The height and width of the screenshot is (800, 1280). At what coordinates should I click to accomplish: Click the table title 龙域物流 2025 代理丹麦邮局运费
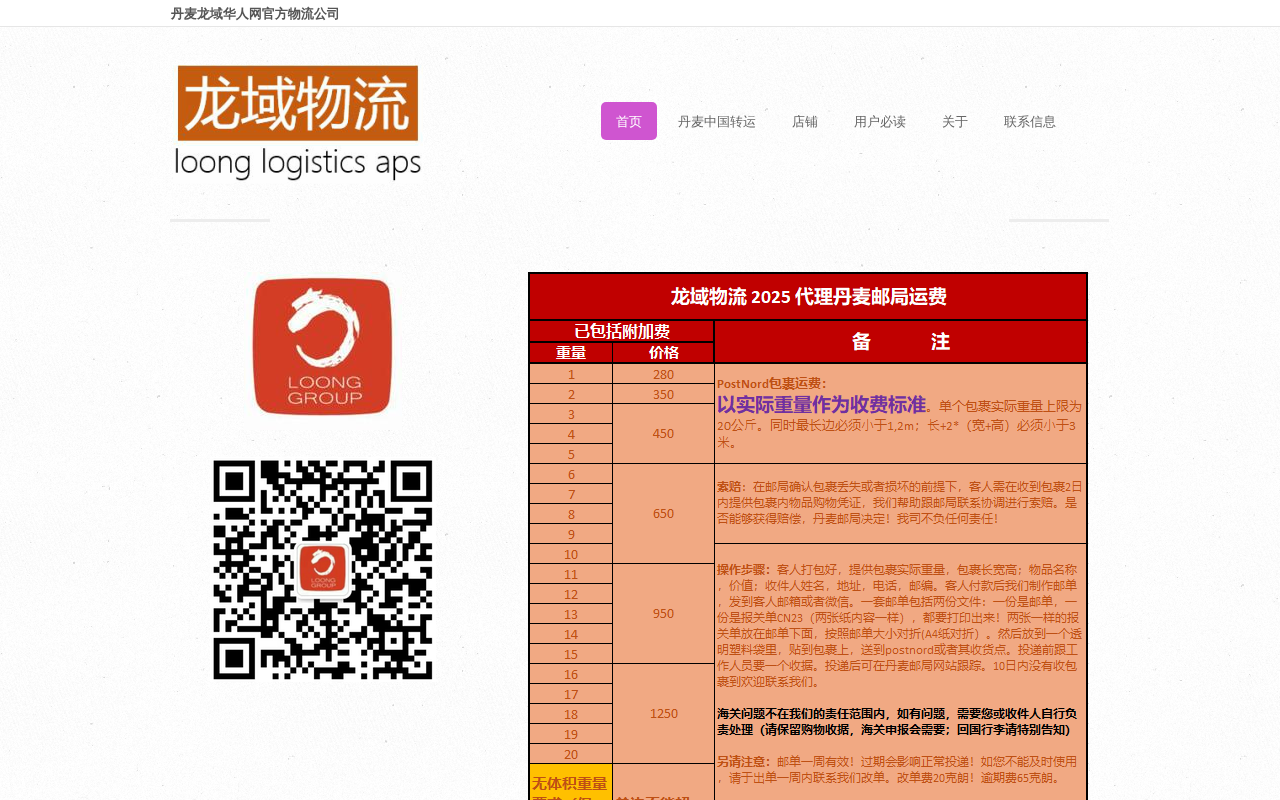808,297
